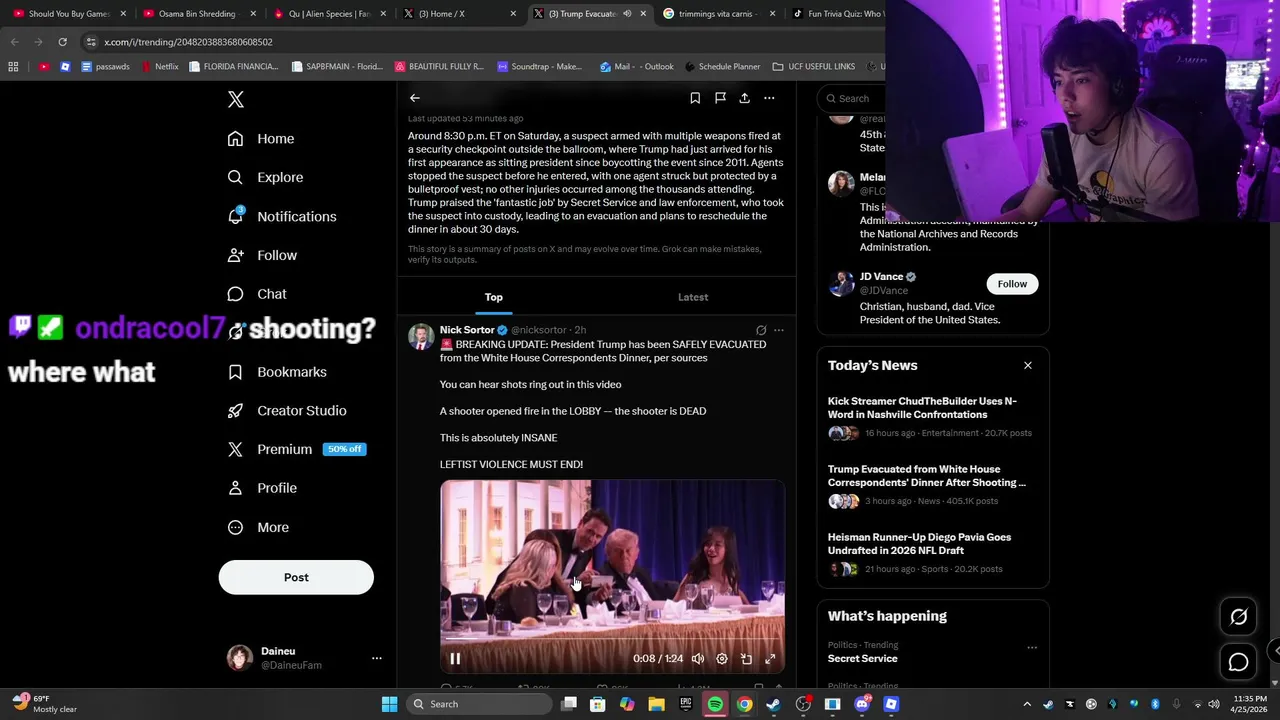Screen dimensions: 1280x720
Task: Open Explore in the sidebar
Action: [x=265, y=177]
